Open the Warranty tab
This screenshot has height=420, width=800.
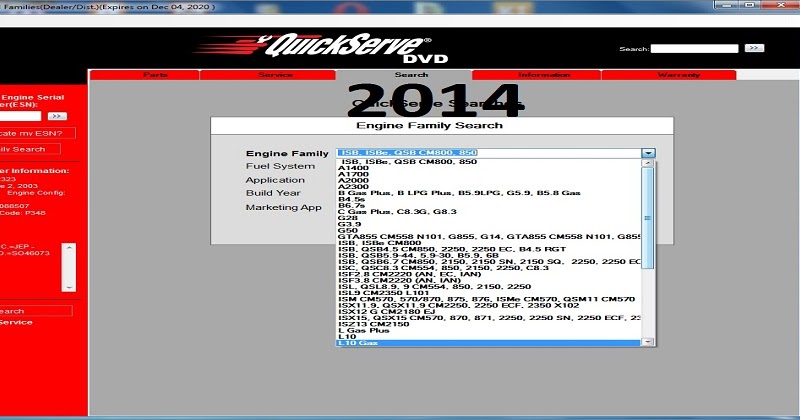point(669,75)
